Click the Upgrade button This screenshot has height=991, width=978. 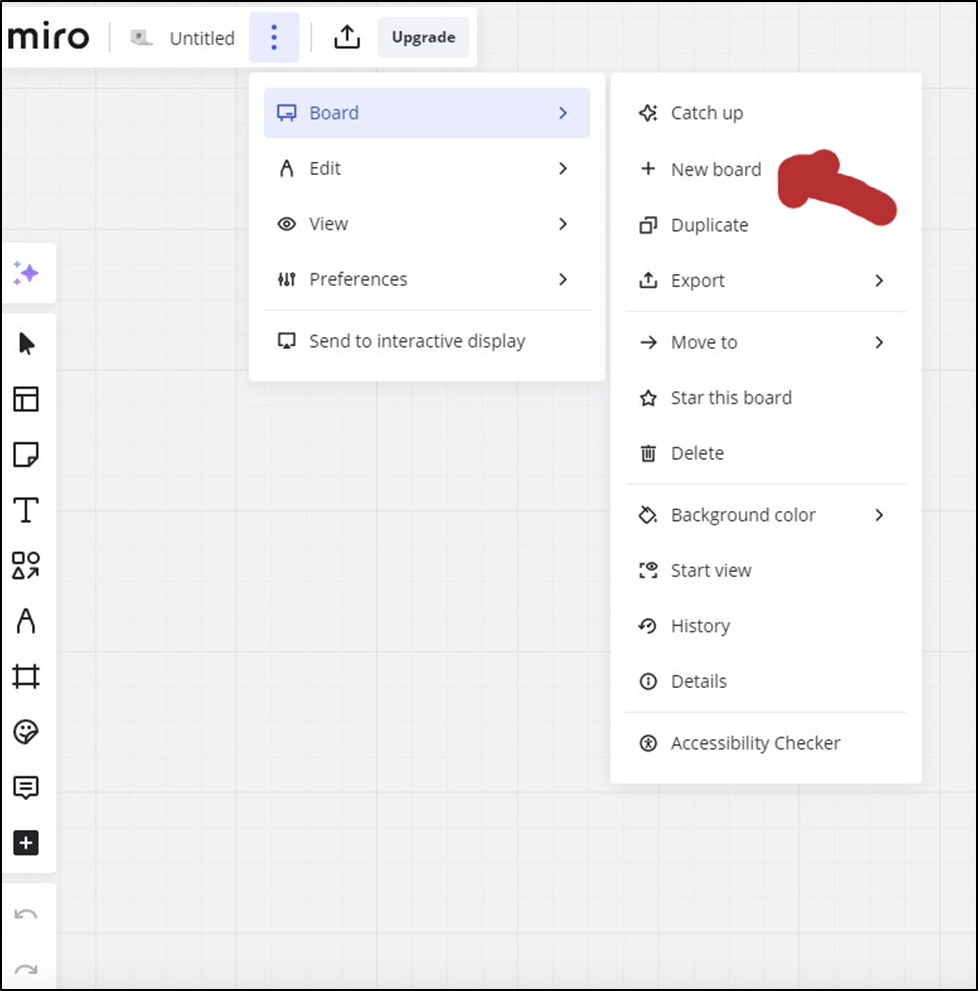424,37
